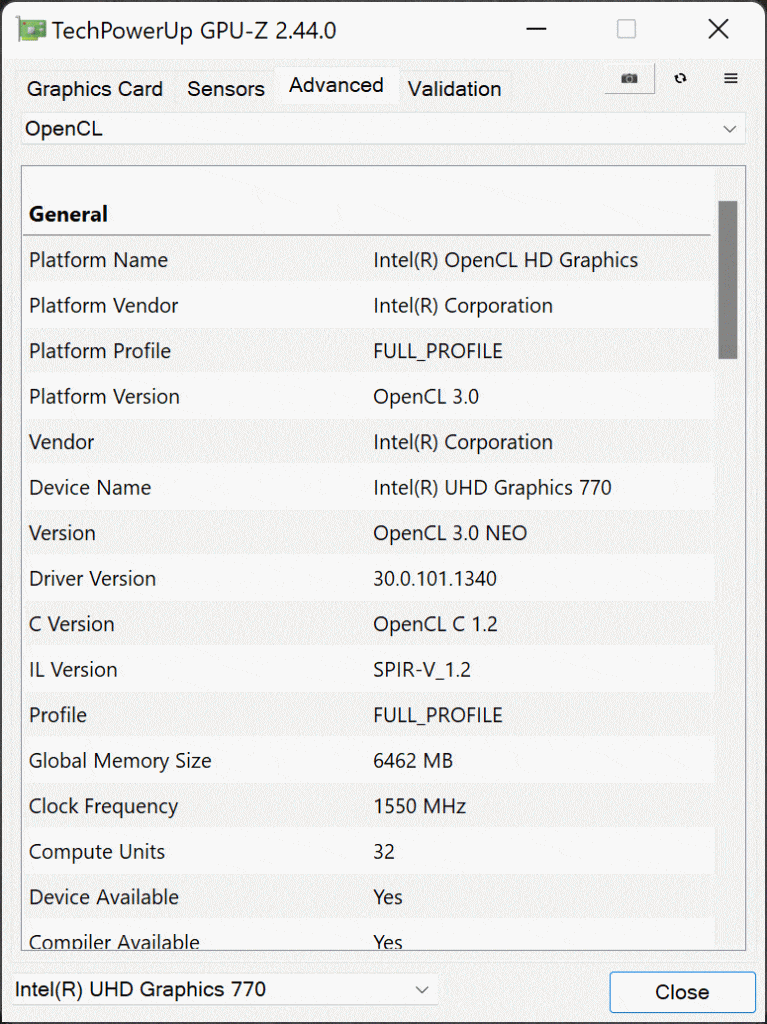Go to the Validation tab

(x=455, y=89)
